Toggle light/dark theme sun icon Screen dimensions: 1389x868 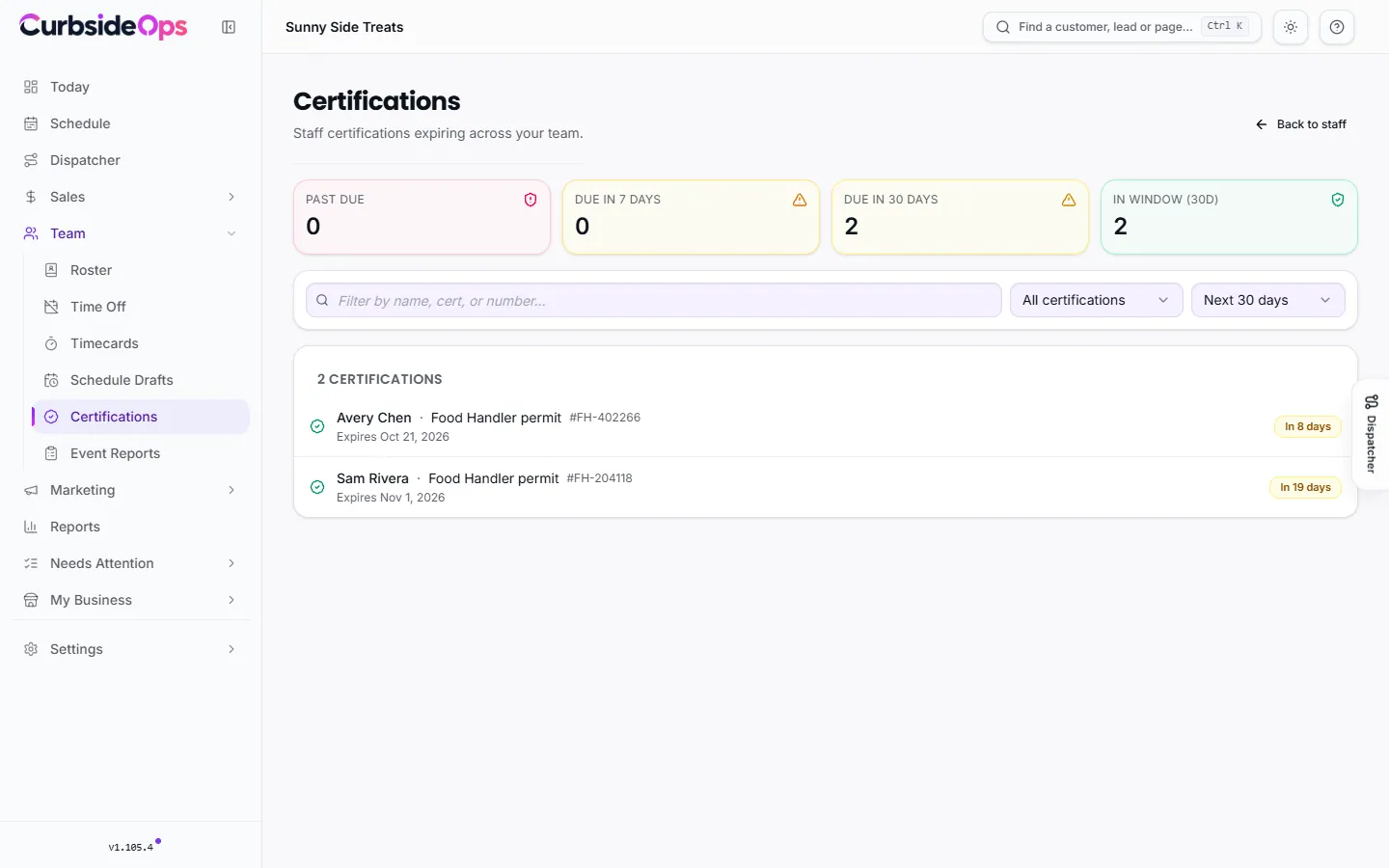(1291, 27)
